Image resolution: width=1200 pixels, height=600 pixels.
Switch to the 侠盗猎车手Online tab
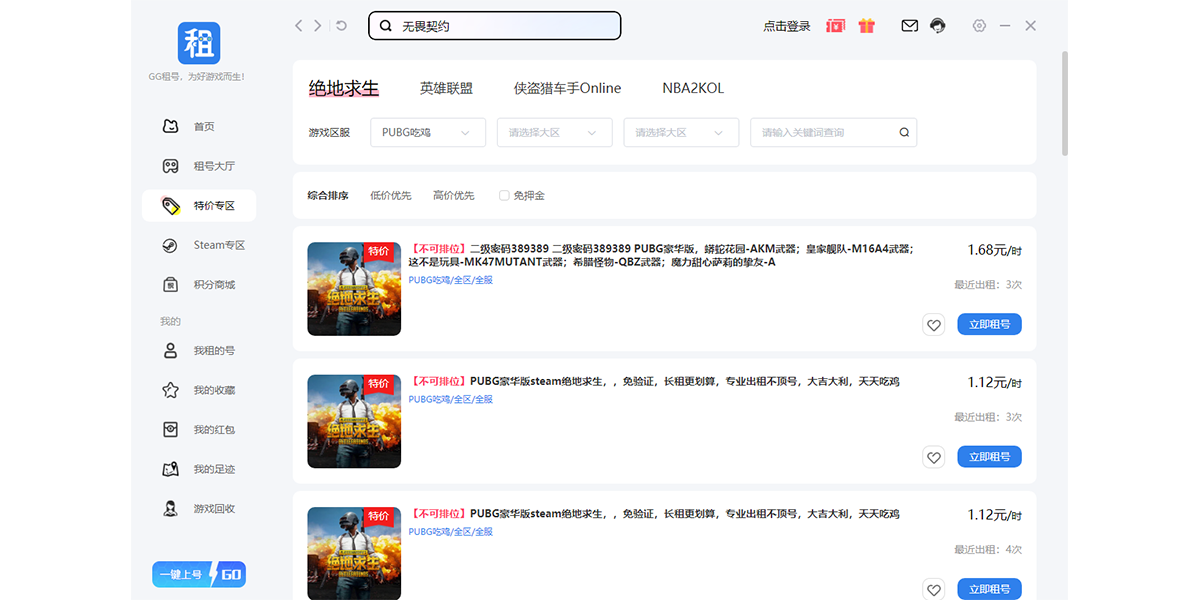pyautogui.click(x=567, y=88)
